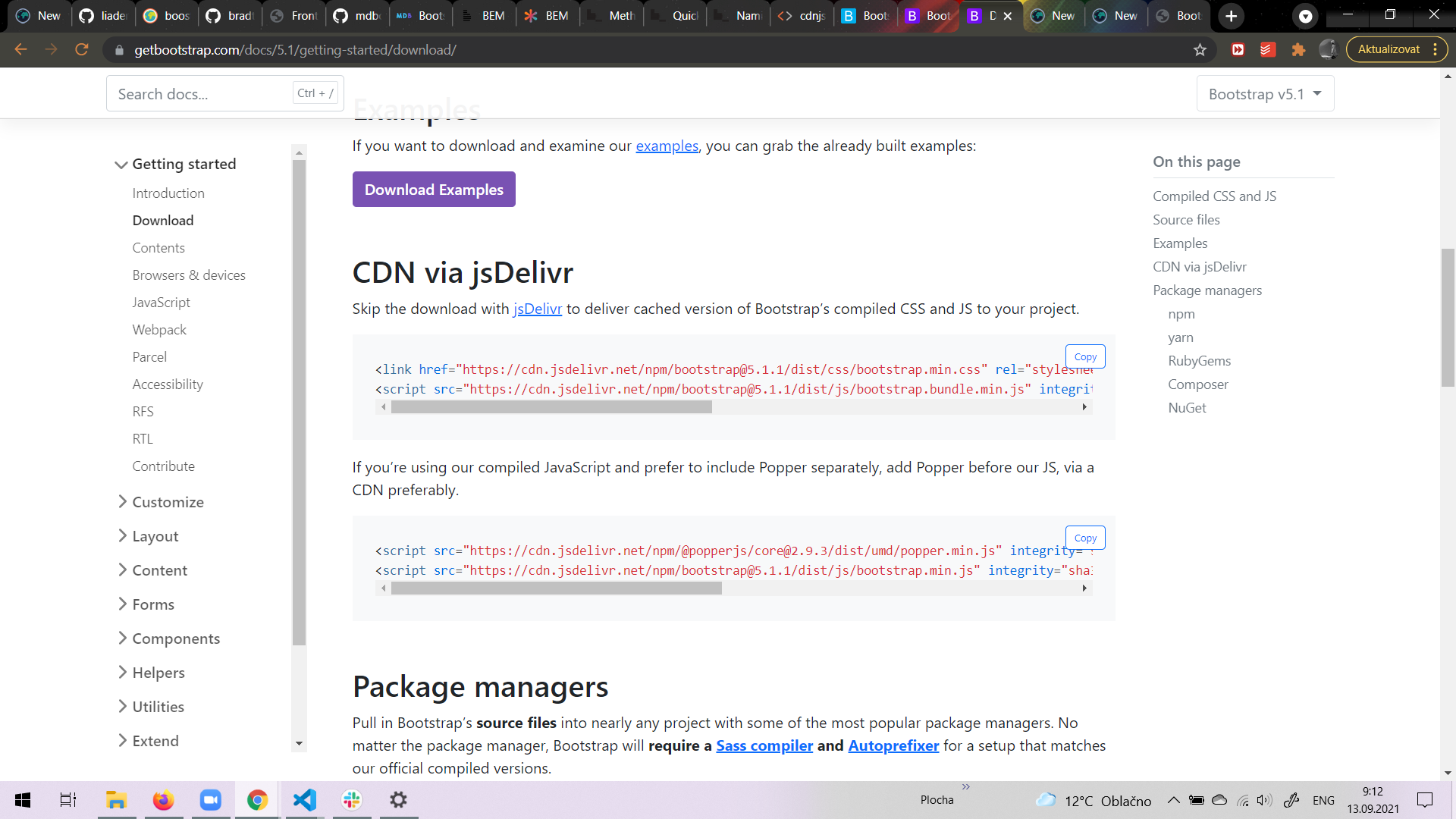Navigate back with the browser arrow
Screen dimensions: 1456x819
20,49
